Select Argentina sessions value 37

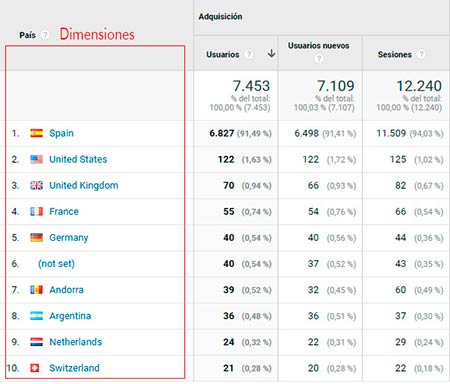click(x=401, y=316)
